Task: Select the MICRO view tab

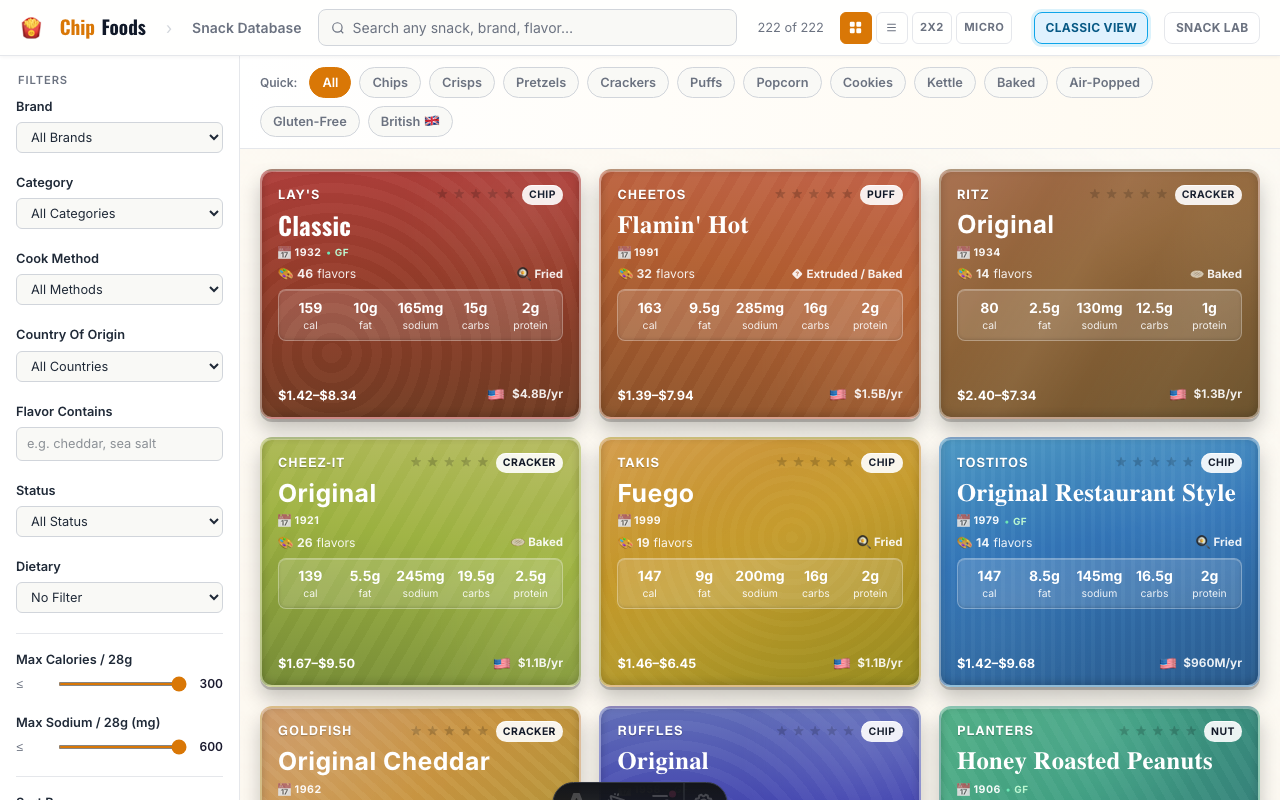Action: (983, 28)
